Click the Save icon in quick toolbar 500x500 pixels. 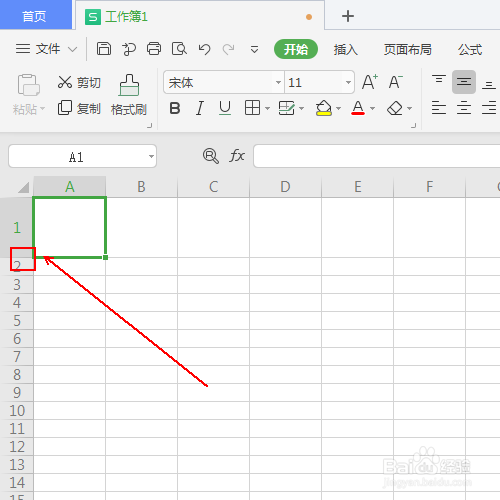tap(104, 49)
